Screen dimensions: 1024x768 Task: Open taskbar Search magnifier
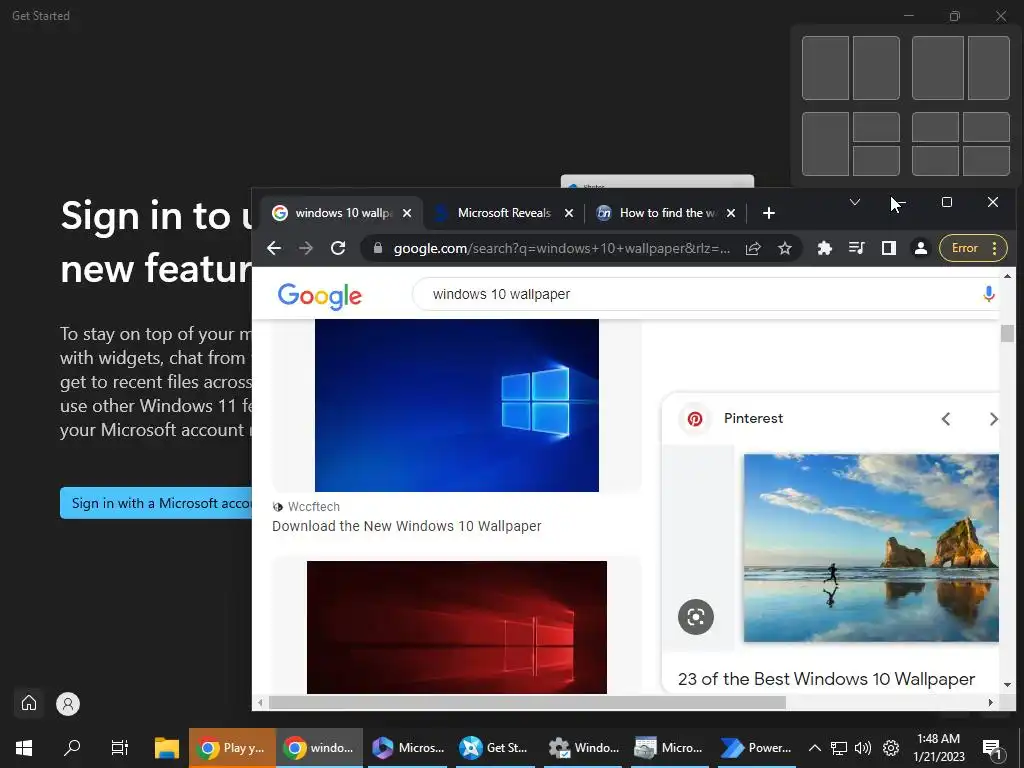tap(72, 748)
